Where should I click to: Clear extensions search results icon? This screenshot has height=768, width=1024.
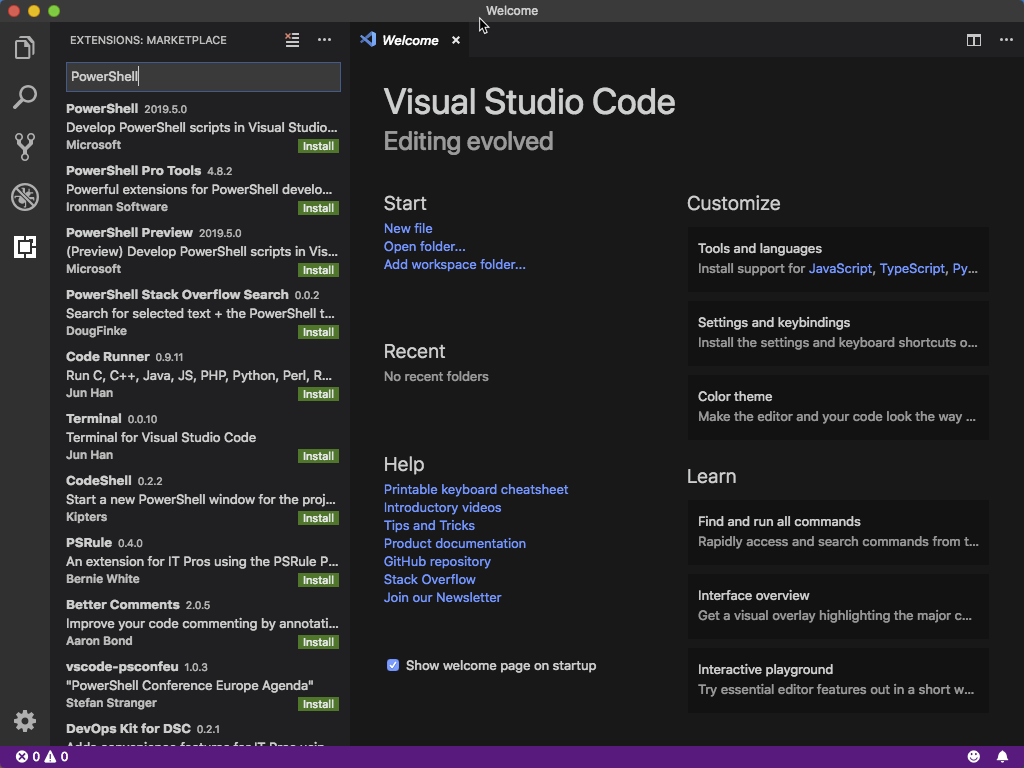[x=292, y=40]
